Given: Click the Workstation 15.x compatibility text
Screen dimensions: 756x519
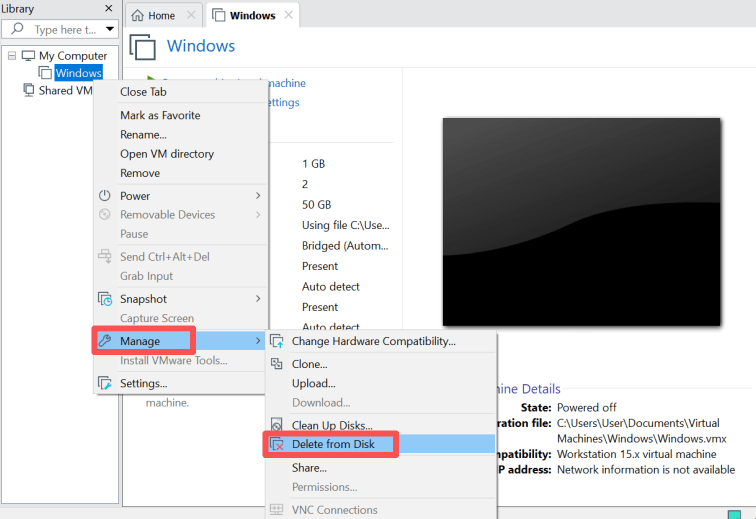Looking at the screenshot, I should point(636,454).
